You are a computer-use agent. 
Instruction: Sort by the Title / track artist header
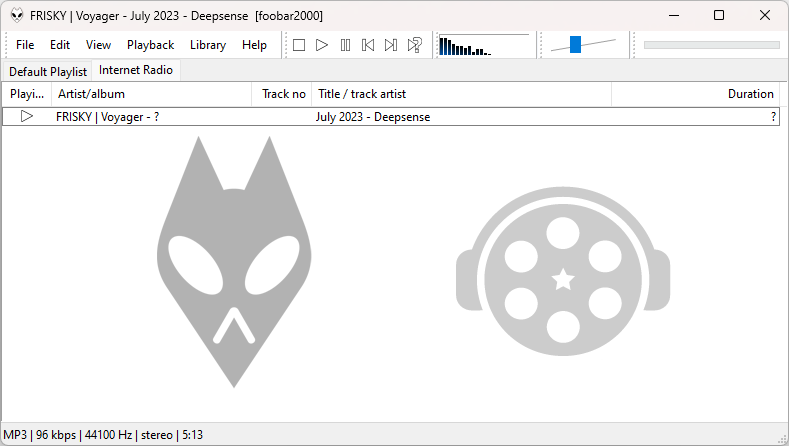[461, 94]
